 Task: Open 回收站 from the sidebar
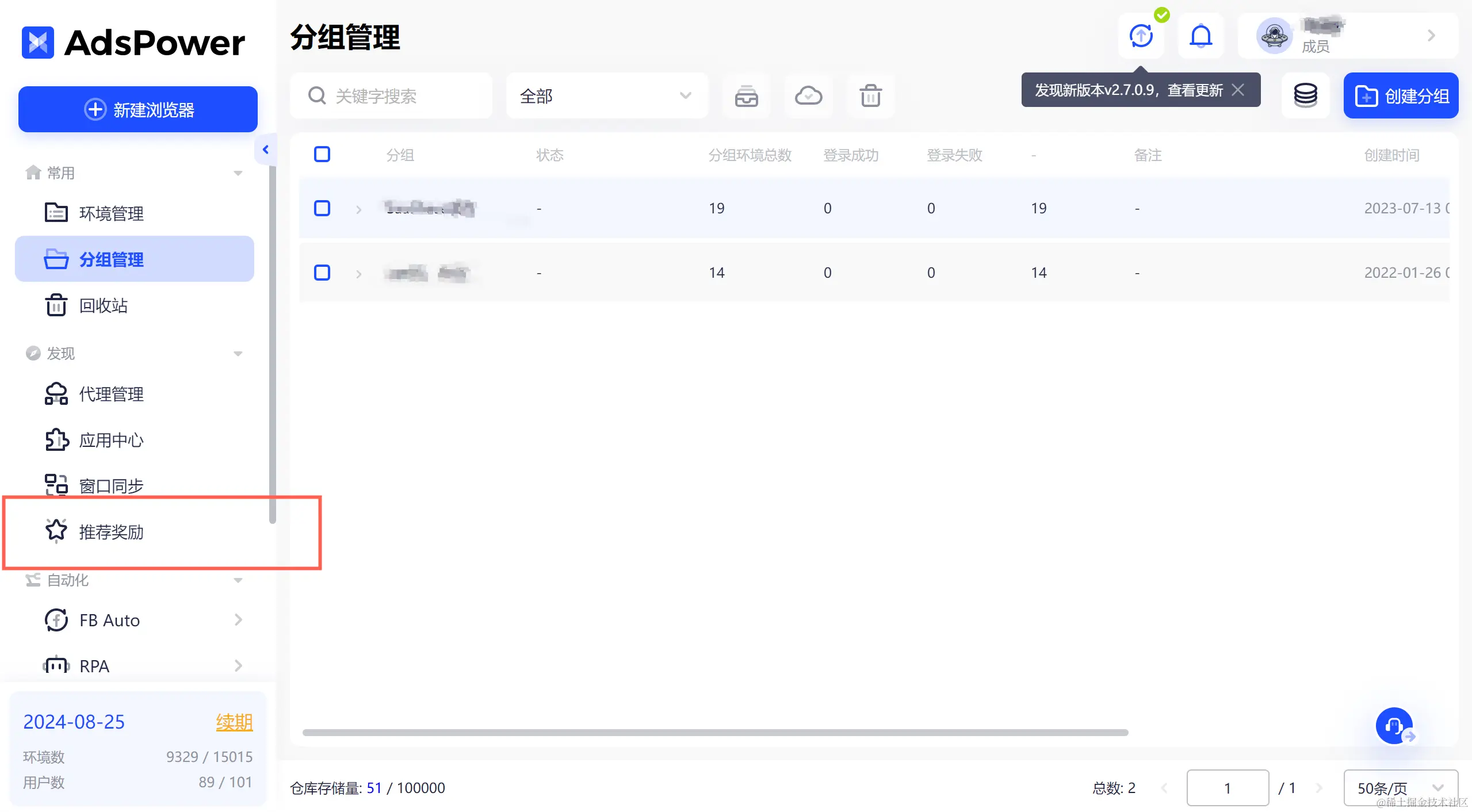click(x=104, y=305)
